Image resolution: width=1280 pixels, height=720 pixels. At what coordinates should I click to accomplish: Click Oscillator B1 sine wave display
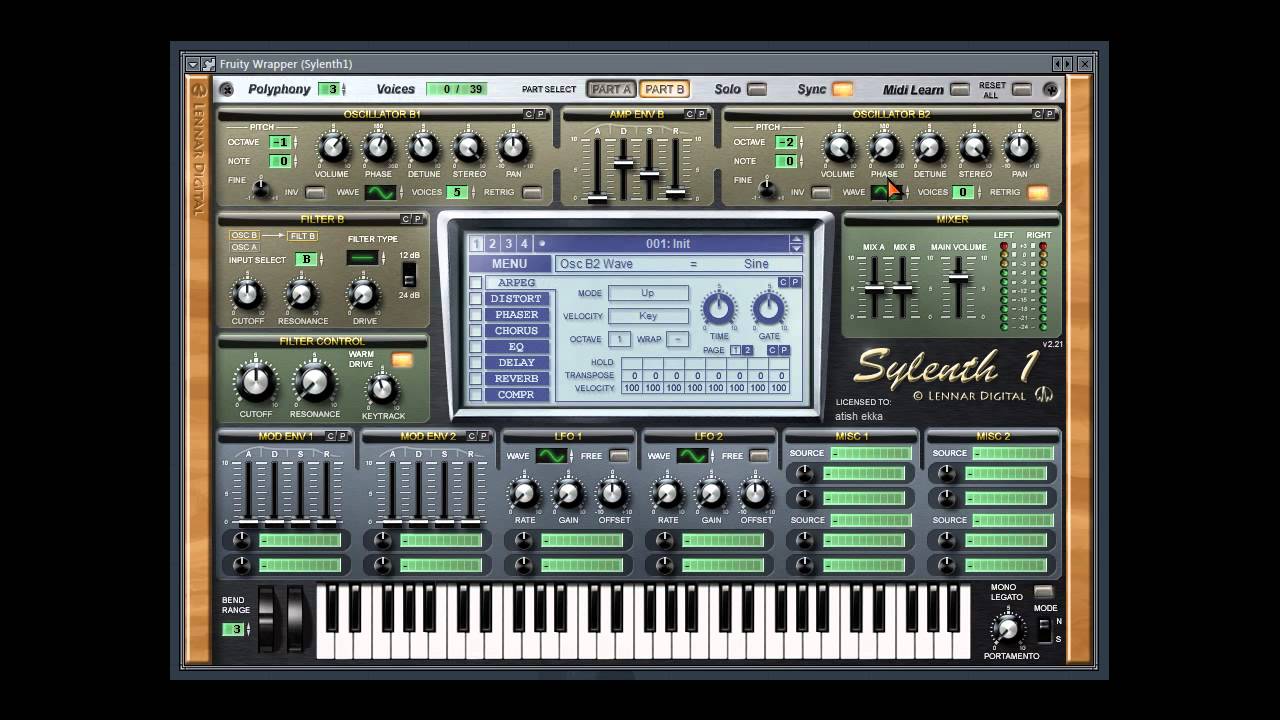tap(380, 192)
